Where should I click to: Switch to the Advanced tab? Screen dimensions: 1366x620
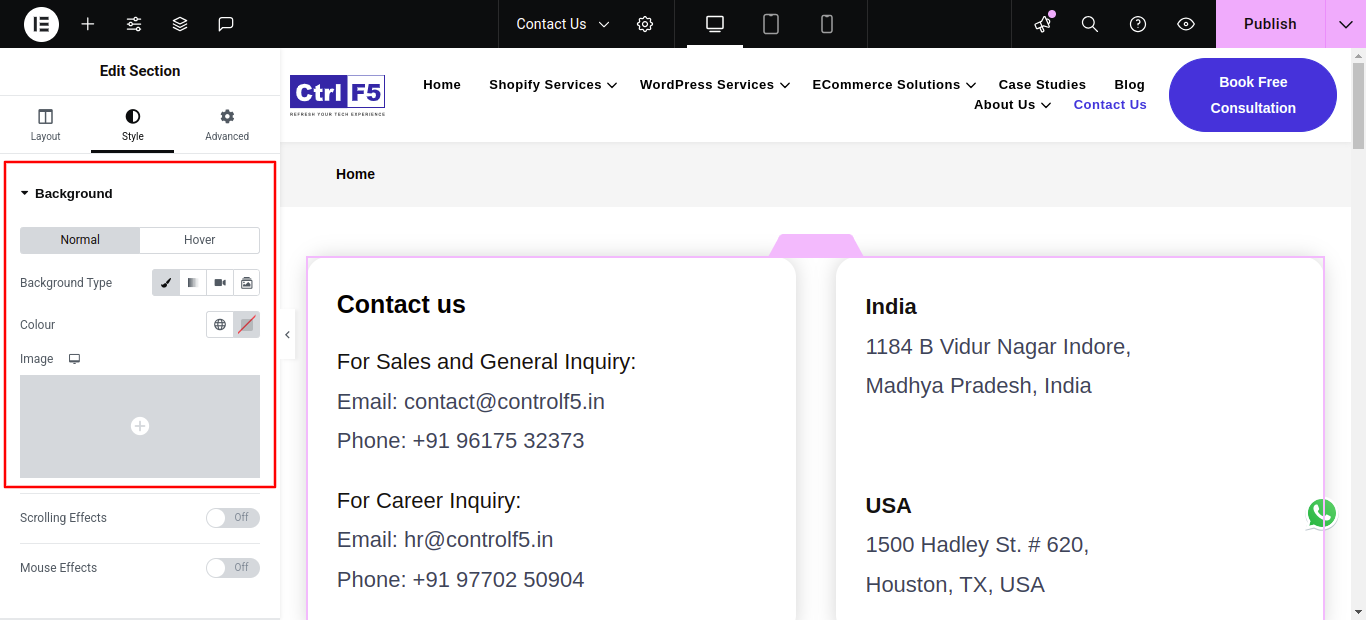(227, 125)
